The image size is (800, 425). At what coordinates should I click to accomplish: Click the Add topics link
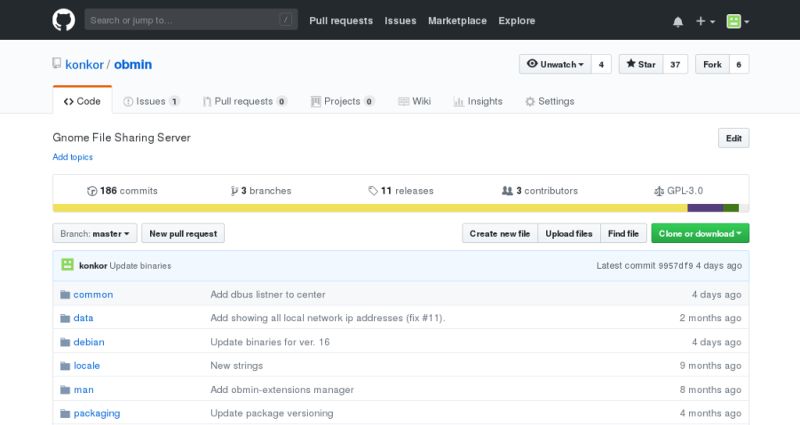coord(72,157)
